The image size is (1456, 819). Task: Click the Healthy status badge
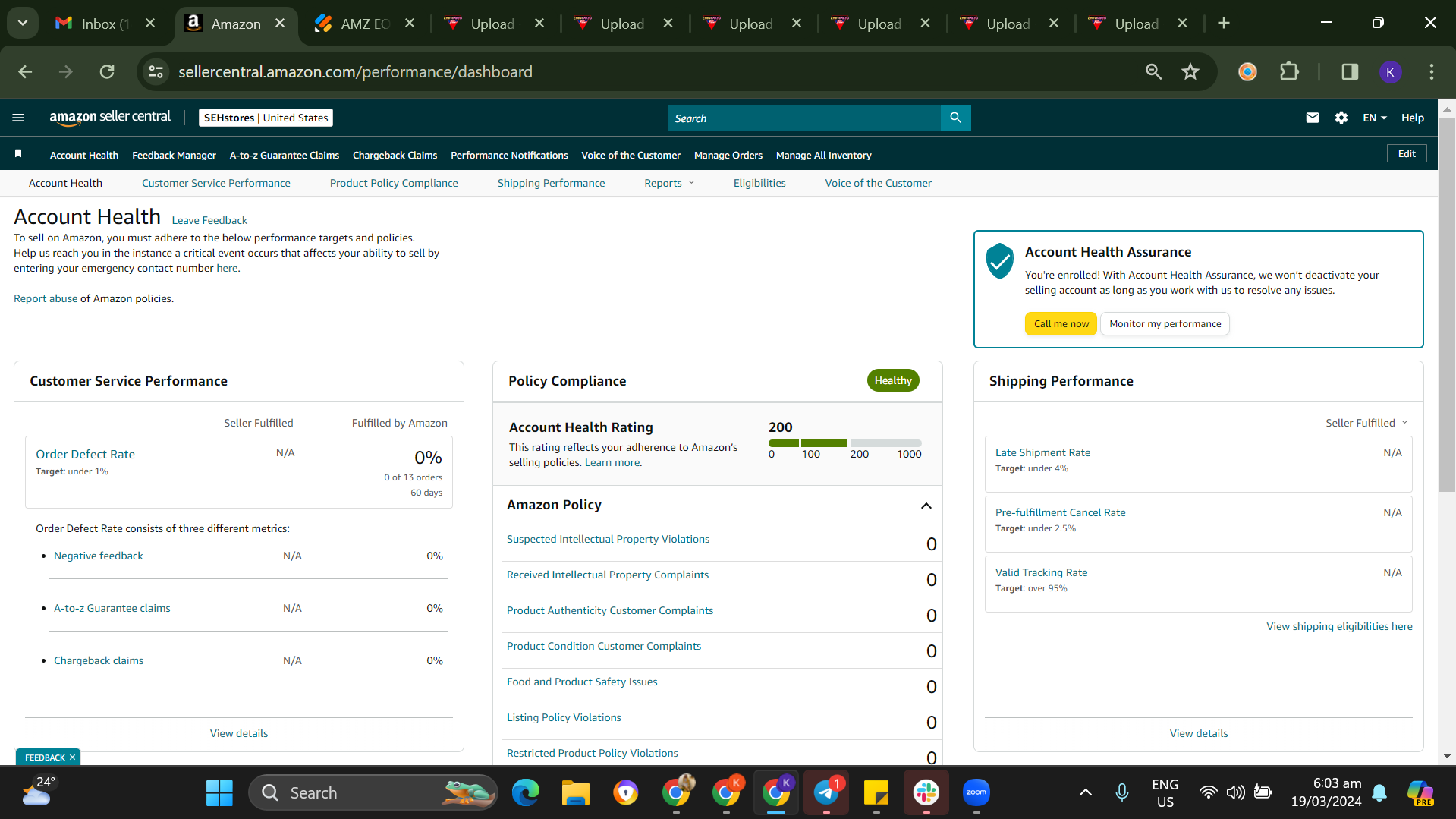892,380
